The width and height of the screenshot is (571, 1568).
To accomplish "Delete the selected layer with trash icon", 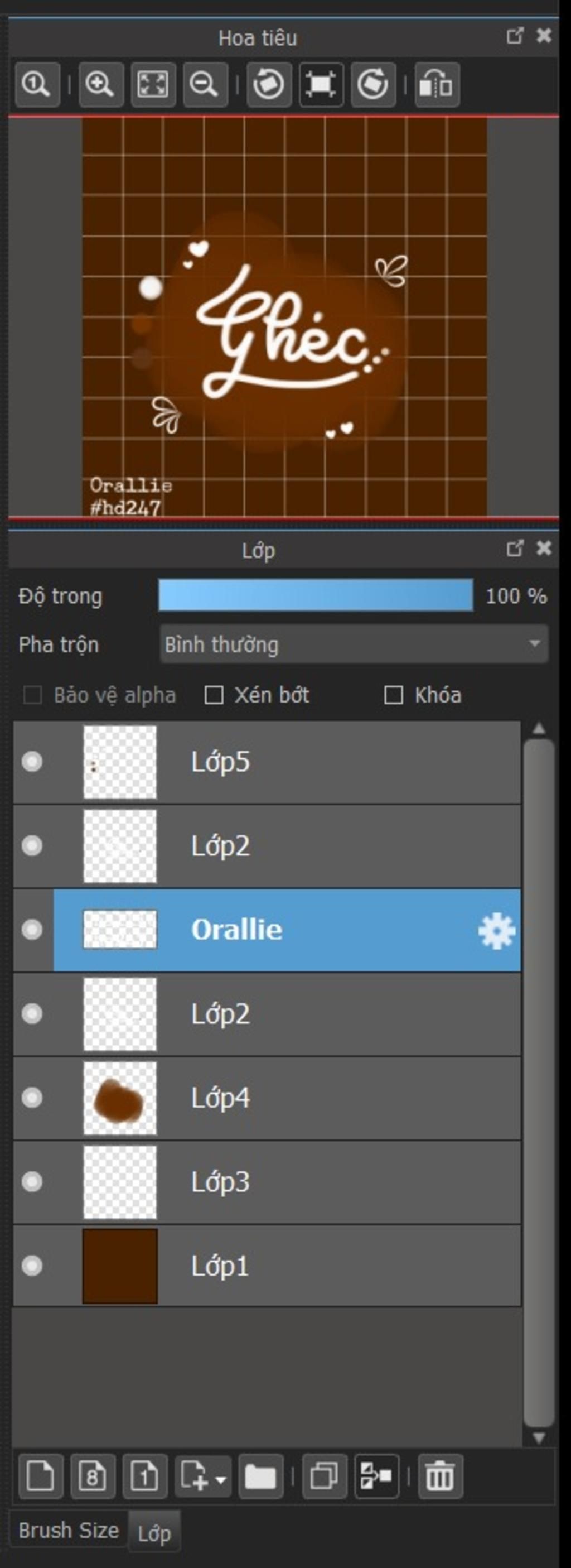I will pos(439,1476).
